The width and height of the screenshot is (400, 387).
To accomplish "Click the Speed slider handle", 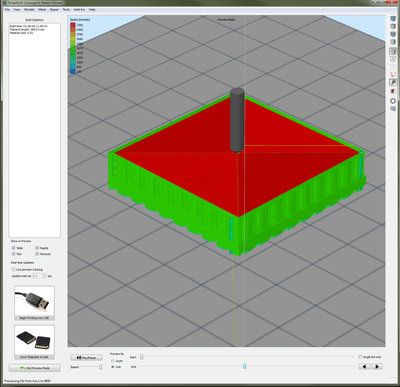I will click(x=100, y=367).
